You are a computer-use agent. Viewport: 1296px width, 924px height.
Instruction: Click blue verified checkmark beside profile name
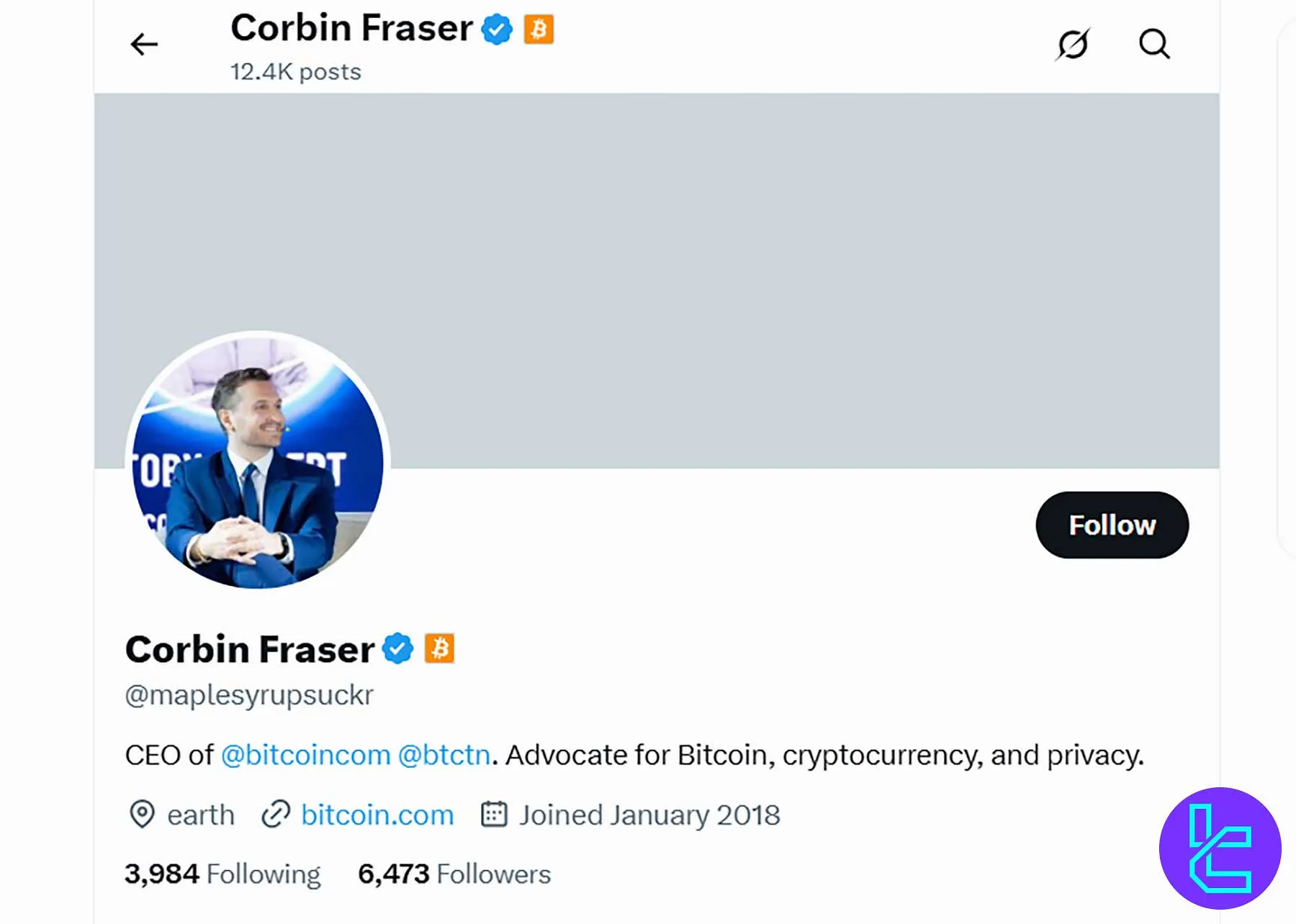tap(397, 648)
